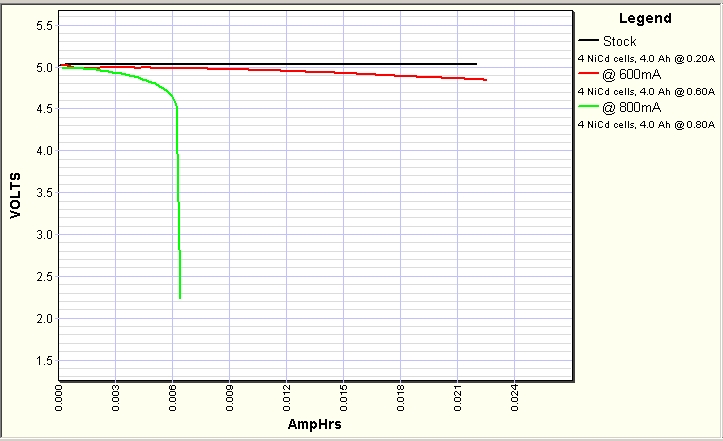Click the green line swatch in legend
723x441 pixels.
(x=589, y=106)
